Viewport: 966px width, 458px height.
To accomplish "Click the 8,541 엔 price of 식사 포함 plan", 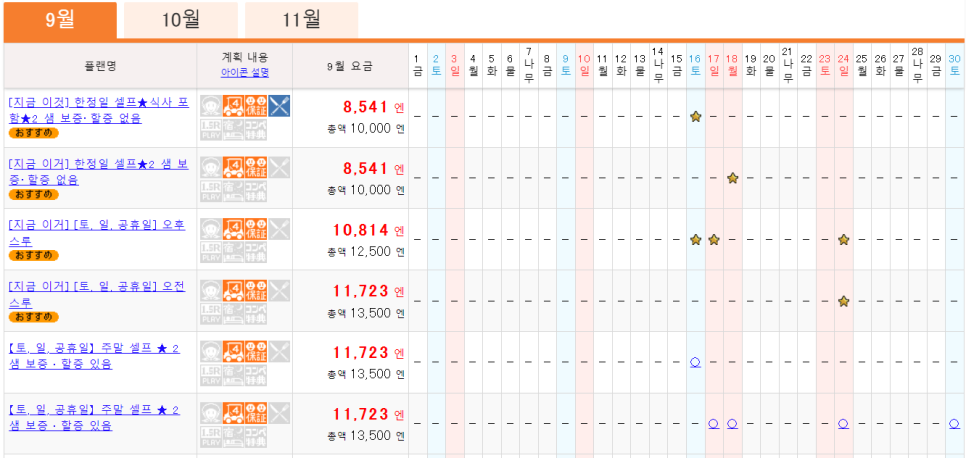I will (x=373, y=107).
